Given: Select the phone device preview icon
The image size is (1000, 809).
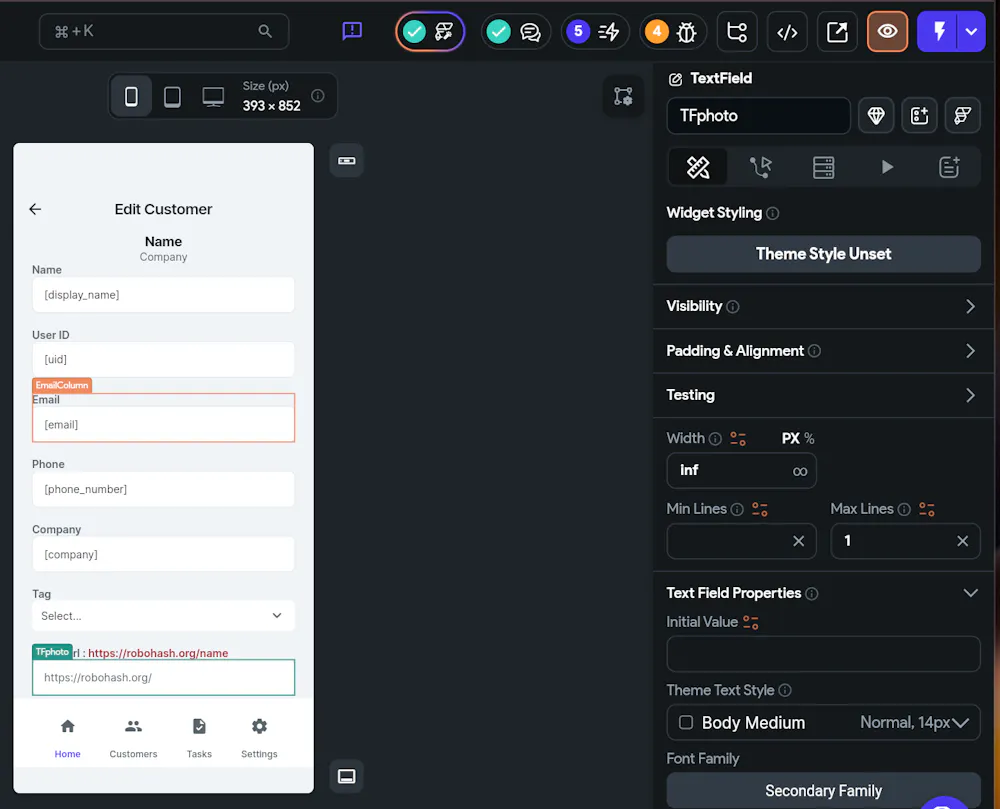Looking at the screenshot, I should [x=131, y=96].
